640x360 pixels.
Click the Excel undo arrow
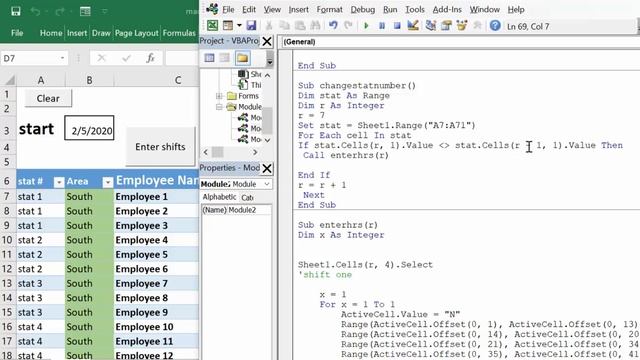(35, 11)
